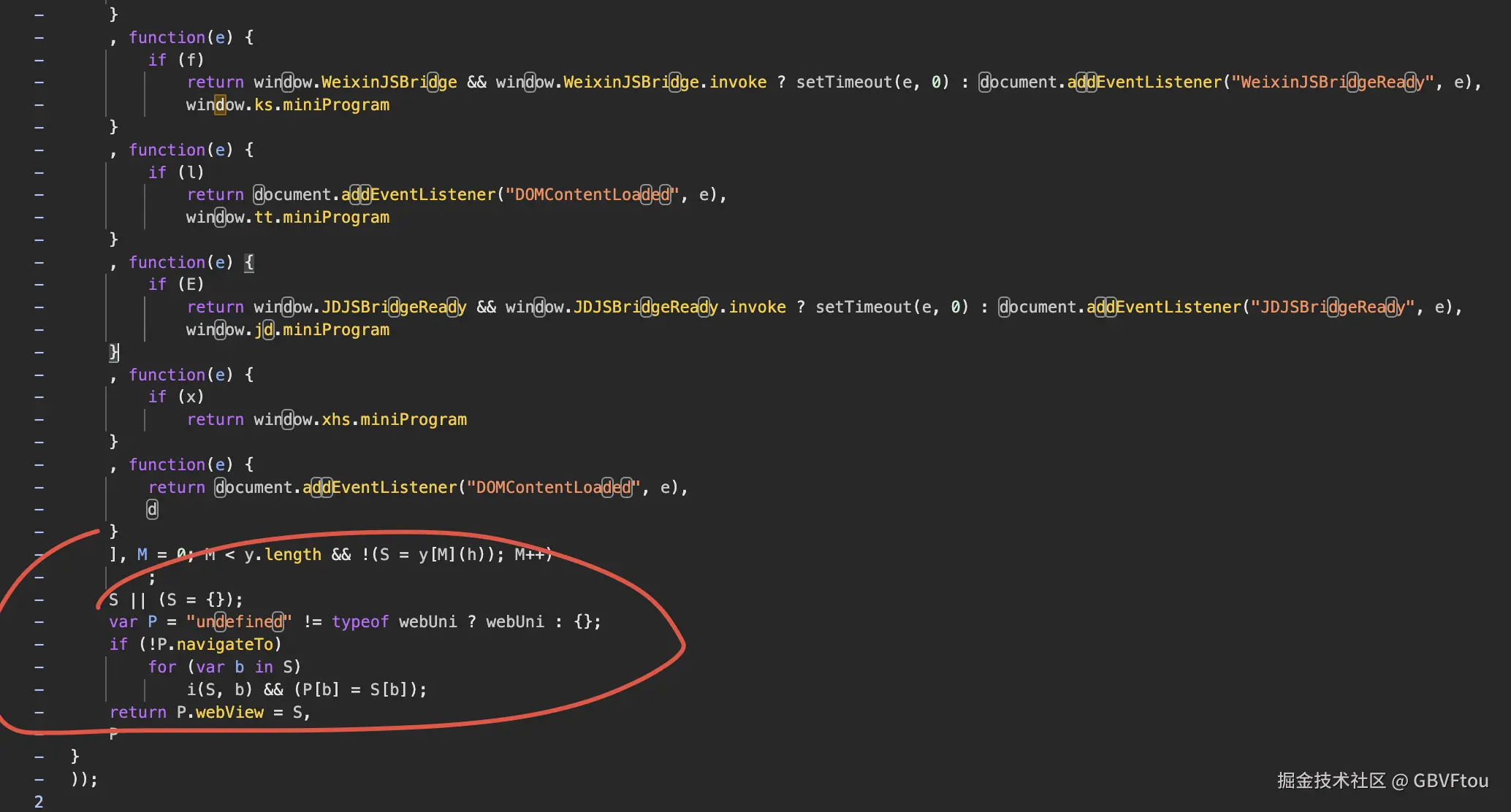This screenshot has height=812, width=1511.
Task: Click on window.ks.miniProgram expression
Action: [287, 104]
